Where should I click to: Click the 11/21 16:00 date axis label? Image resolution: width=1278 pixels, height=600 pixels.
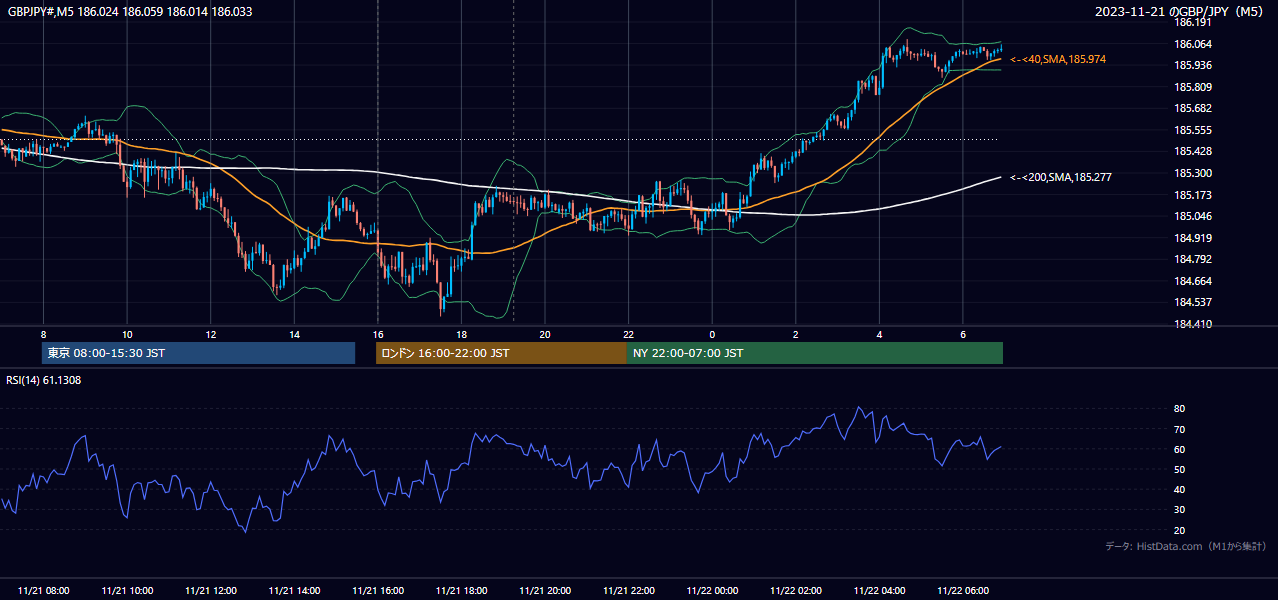tap(378, 591)
